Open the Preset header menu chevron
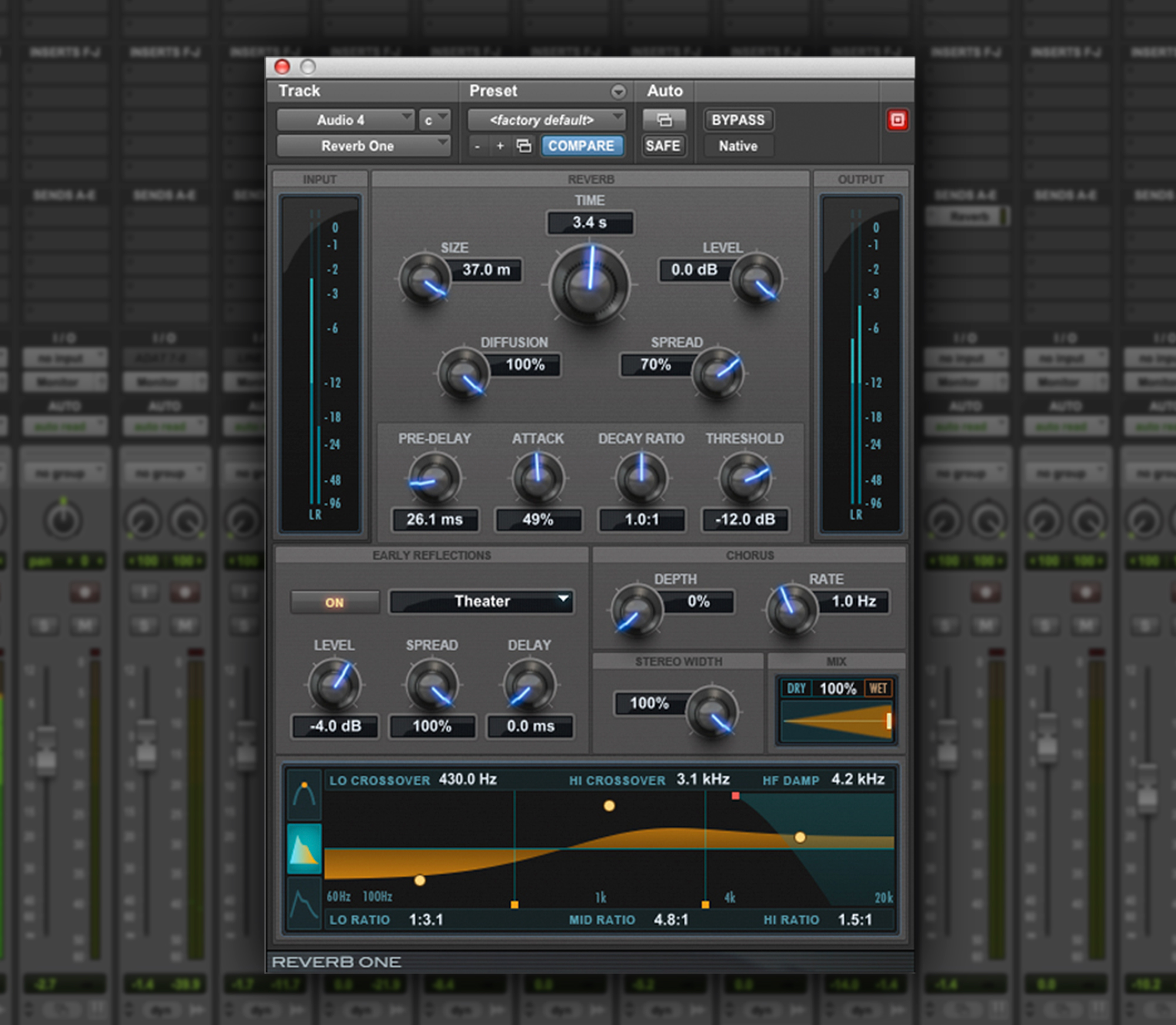The width and height of the screenshot is (1176, 1025). point(618,91)
